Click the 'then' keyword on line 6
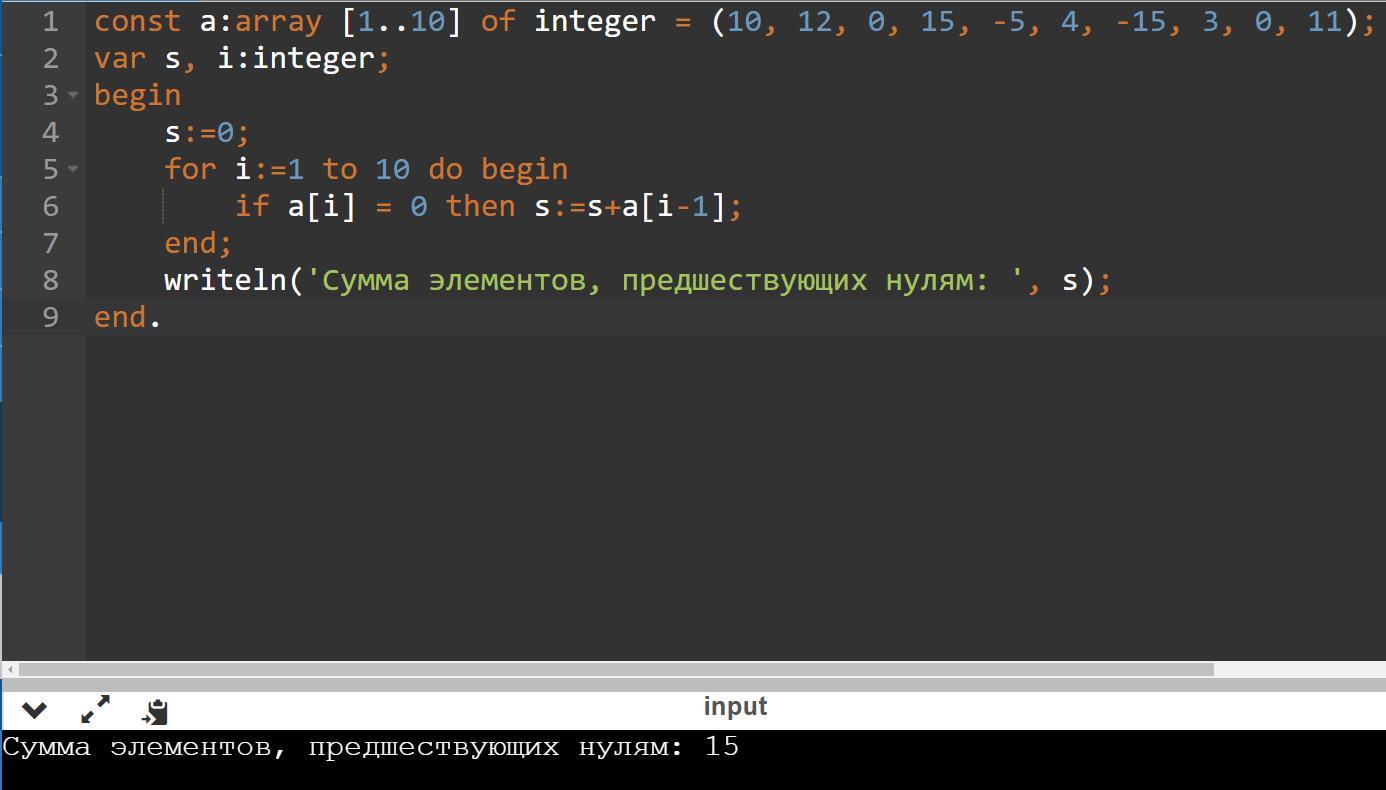This screenshot has height=790, width=1386. pyautogui.click(x=480, y=206)
